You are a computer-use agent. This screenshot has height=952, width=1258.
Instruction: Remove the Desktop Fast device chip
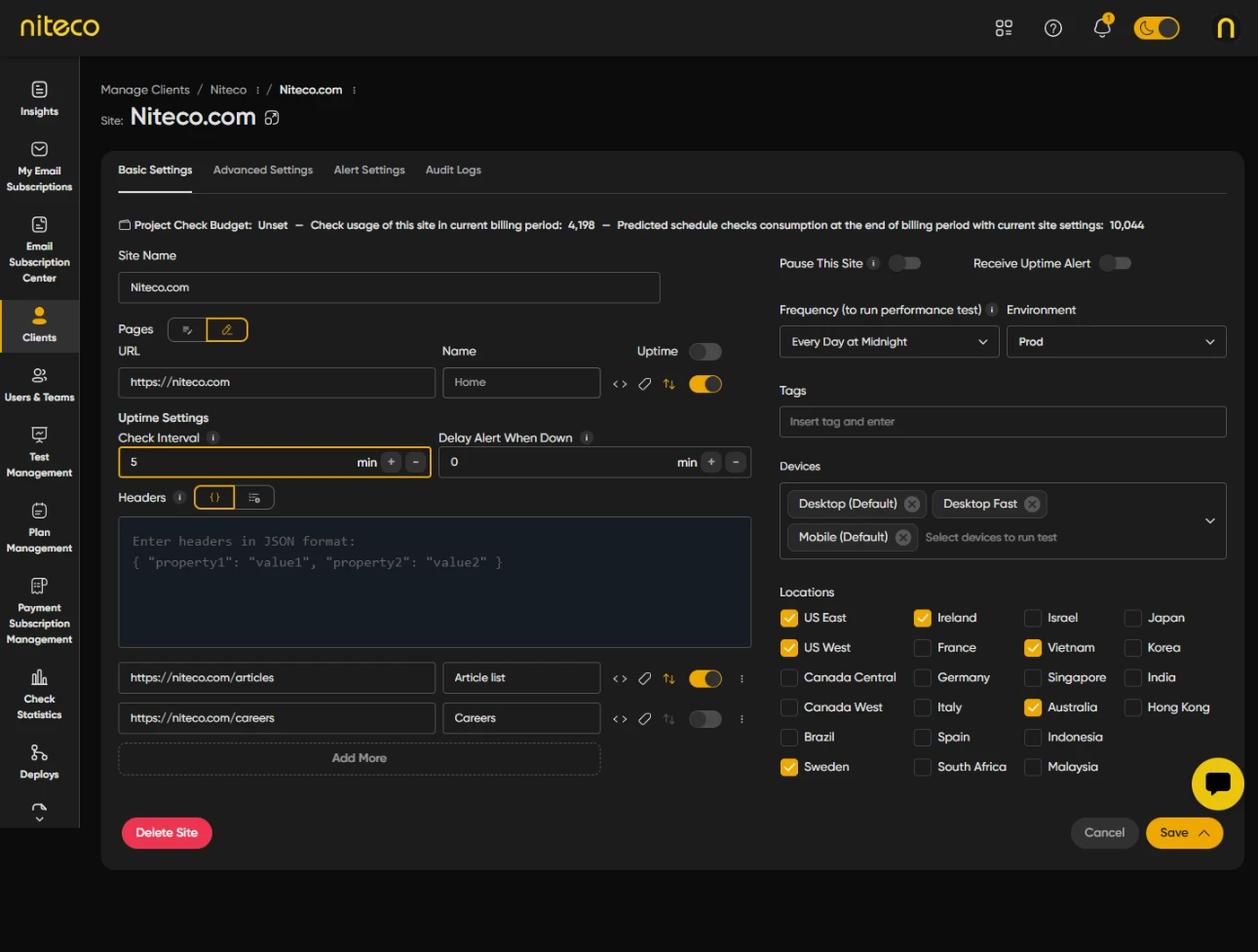pyautogui.click(x=1032, y=504)
